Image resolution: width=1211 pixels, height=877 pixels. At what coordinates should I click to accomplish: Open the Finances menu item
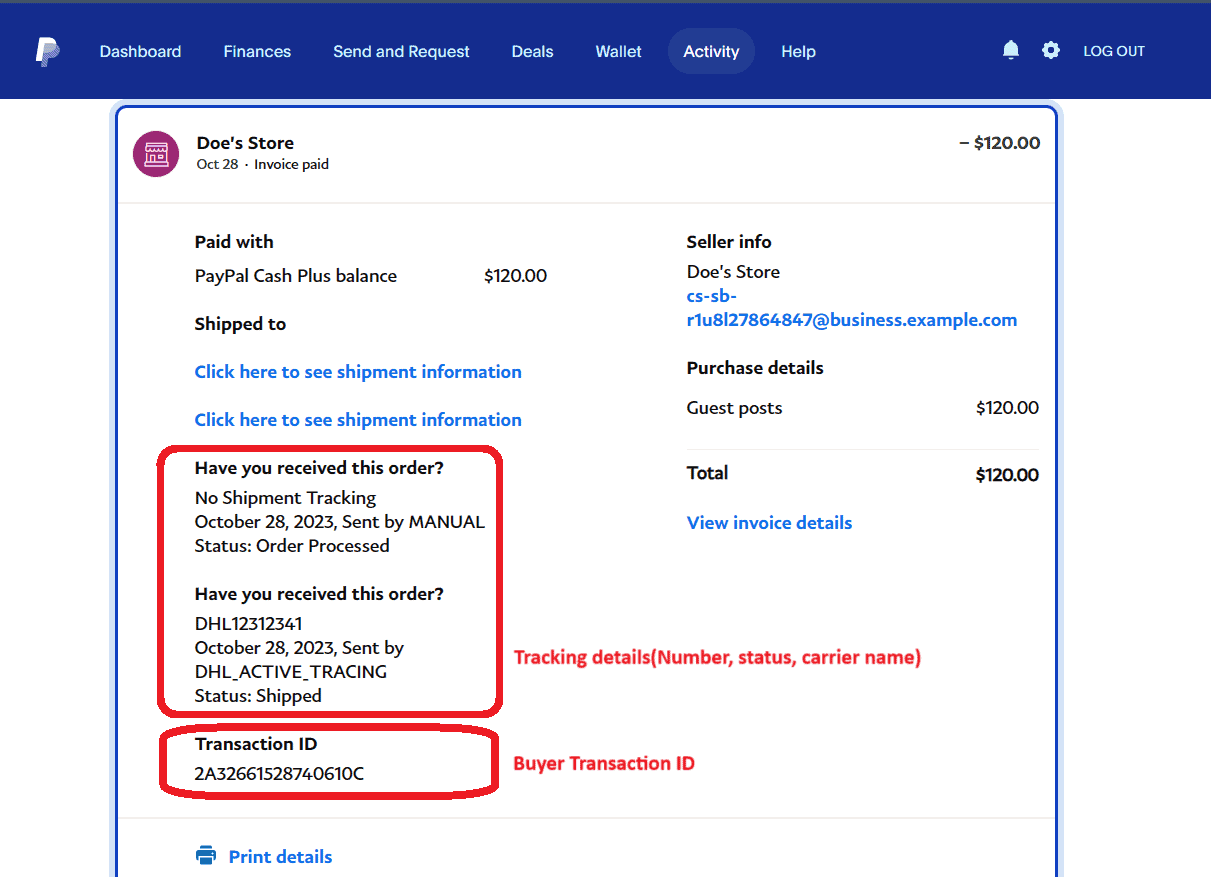pyautogui.click(x=257, y=51)
